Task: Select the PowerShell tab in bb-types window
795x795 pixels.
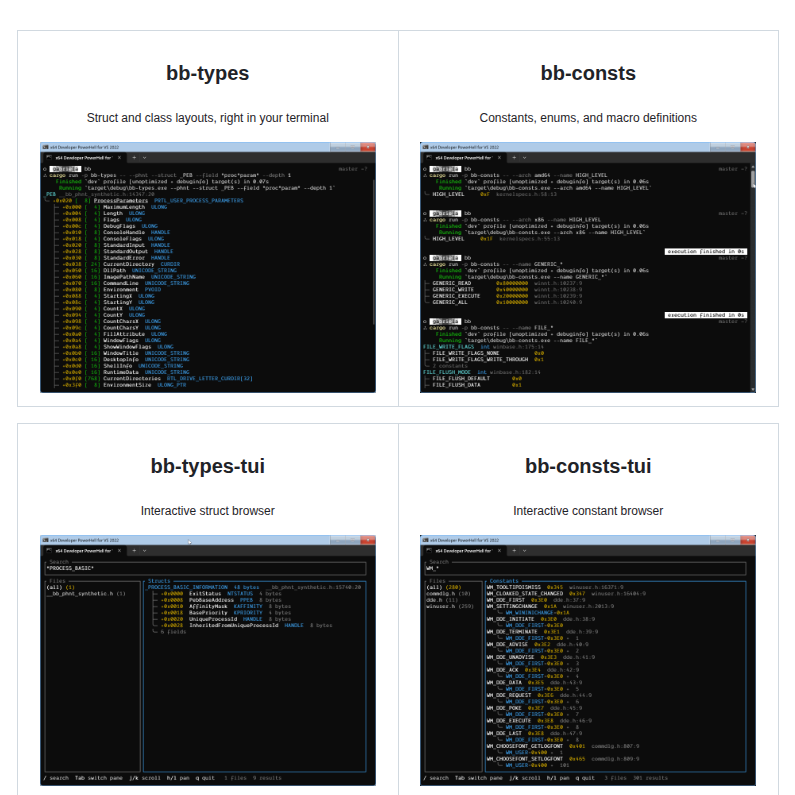Action: pos(85,158)
